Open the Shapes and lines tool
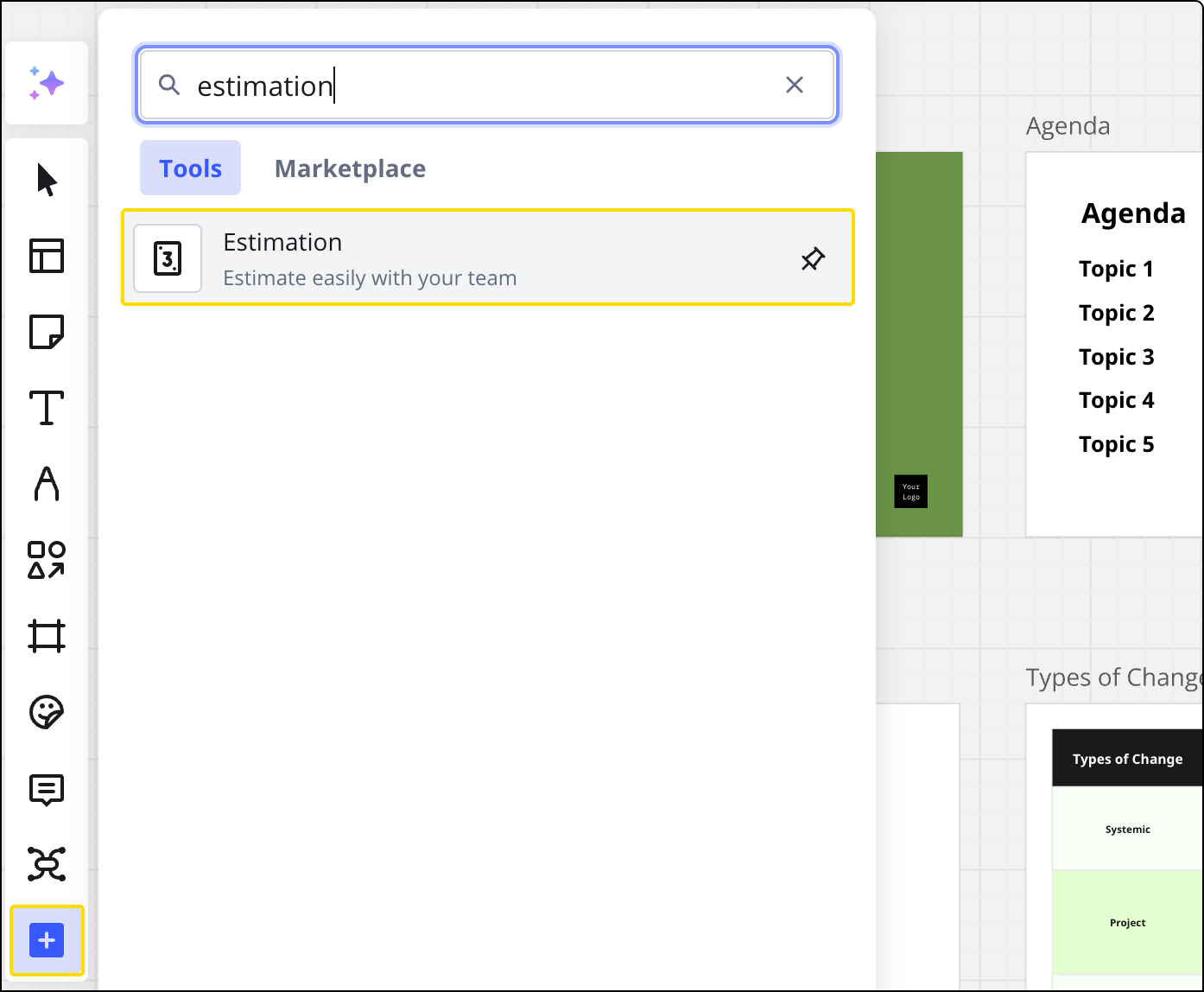This screenshot has height=992, width=1204. click(47, 560)
